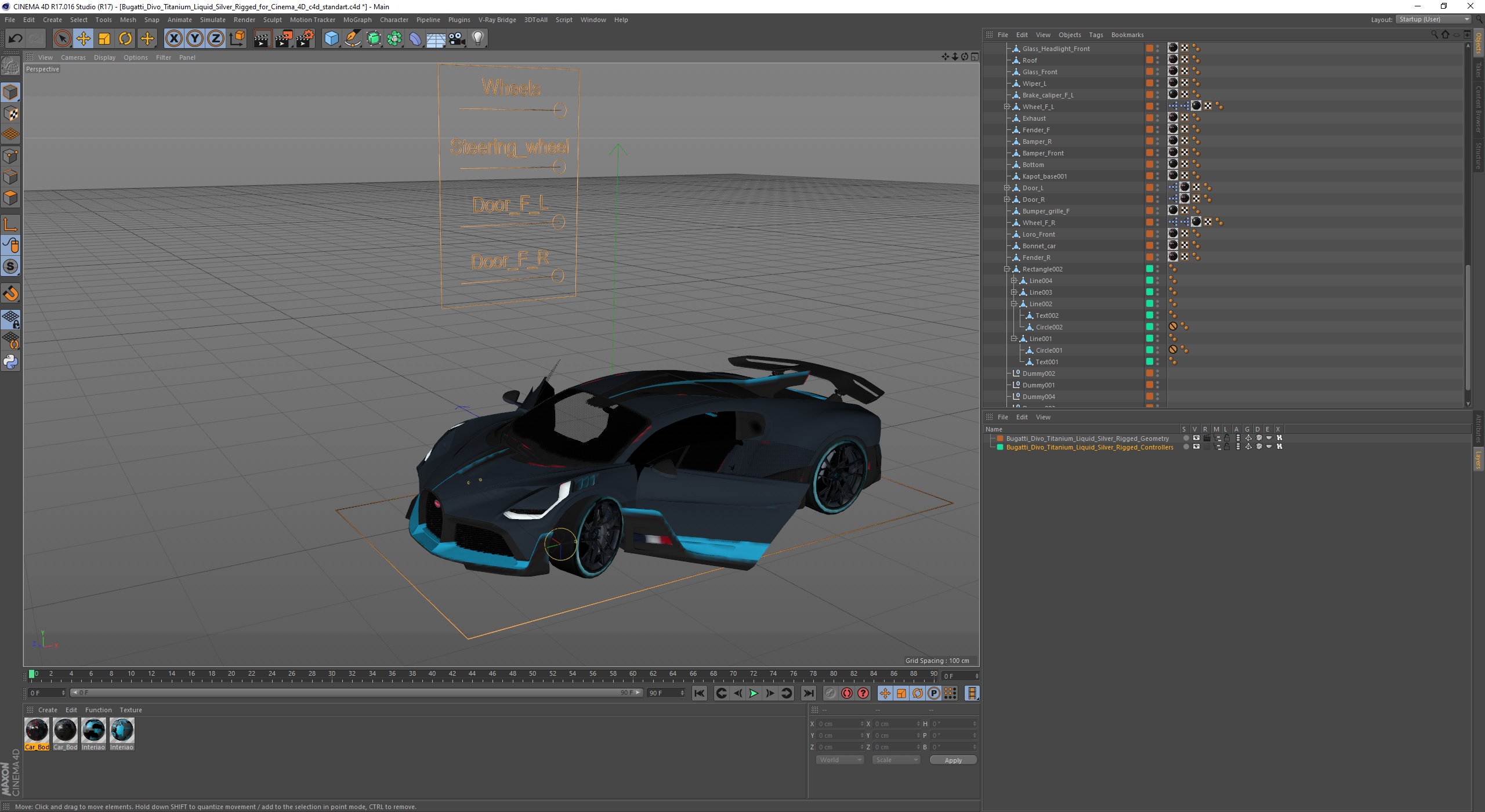The height and width of the screenshot is (812, 1485).
Task: Activate the Scale tool in top toolbar
Action: pos(104,39)
